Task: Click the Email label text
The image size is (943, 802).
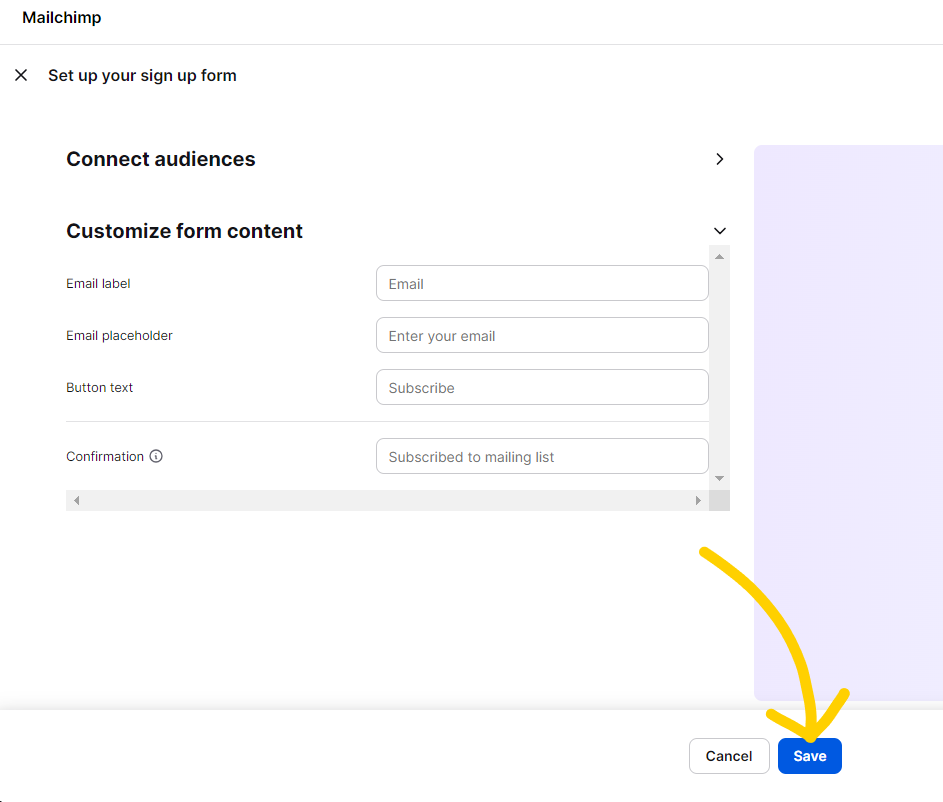Action: click(98, 284)
